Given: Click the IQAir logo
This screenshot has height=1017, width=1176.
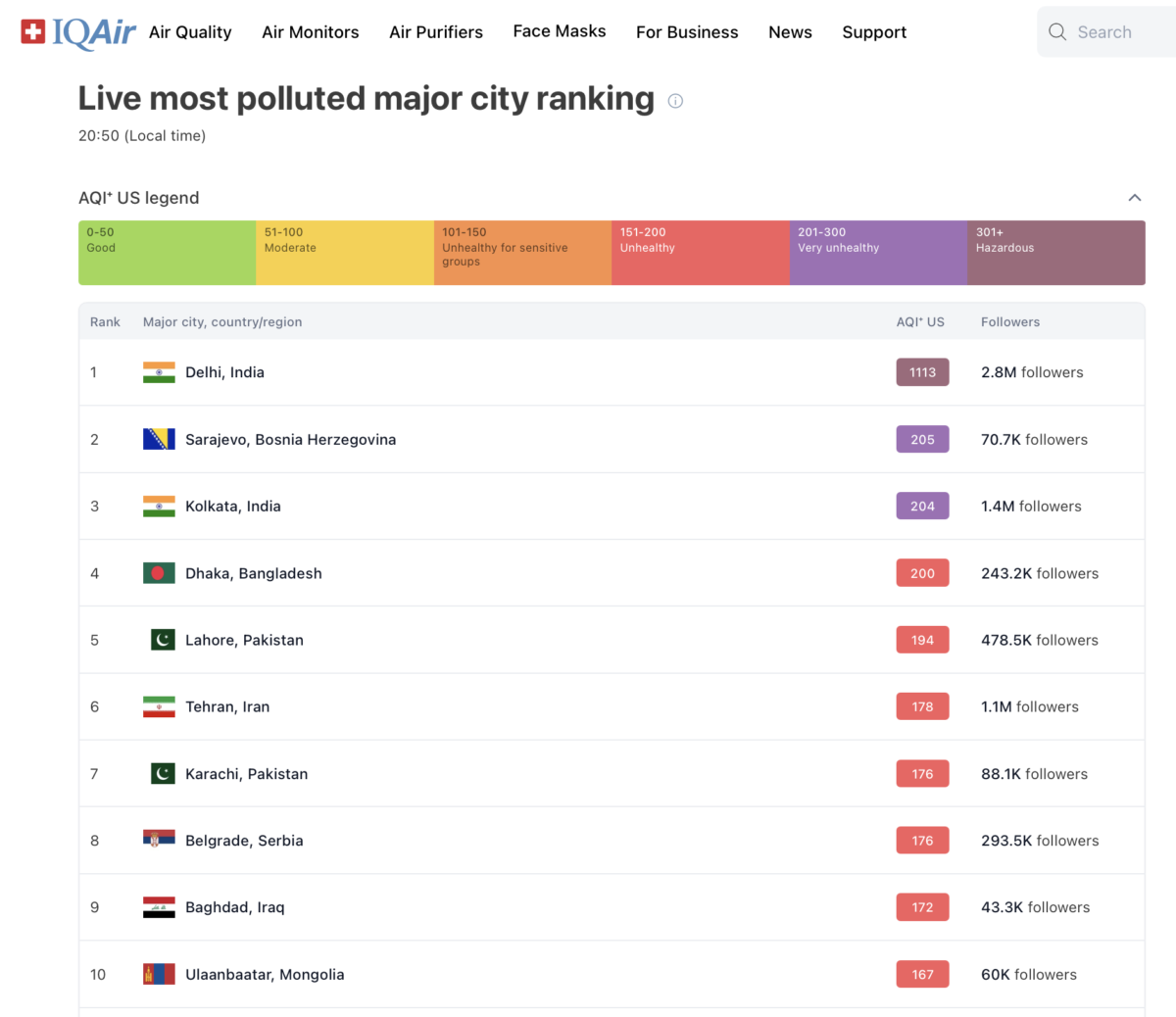Looking at the screenshot, I should tap(78, 32).
